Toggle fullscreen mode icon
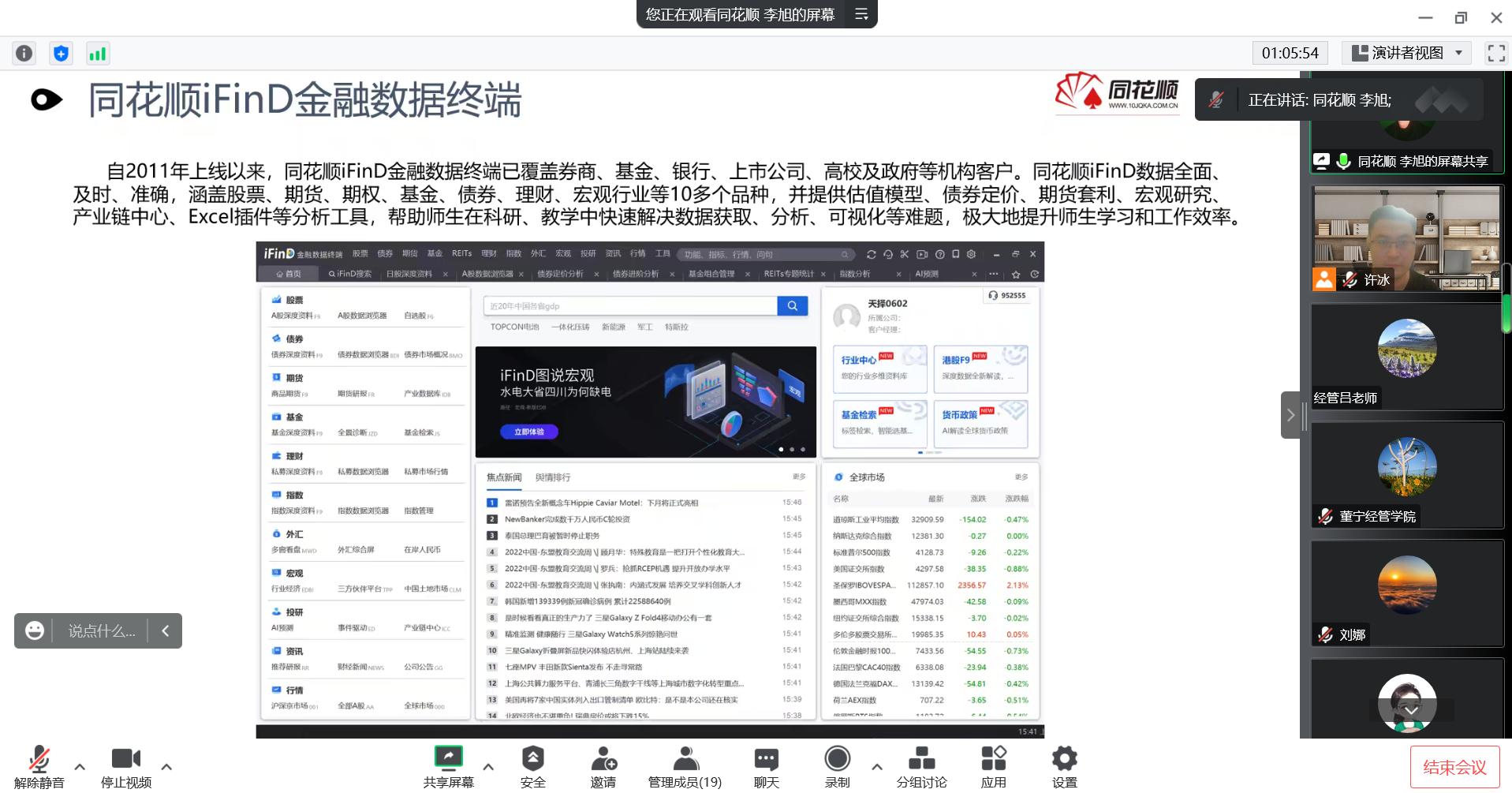Screen dimensions: 1512x793 pyautogui.click(x=1495, y=53)
